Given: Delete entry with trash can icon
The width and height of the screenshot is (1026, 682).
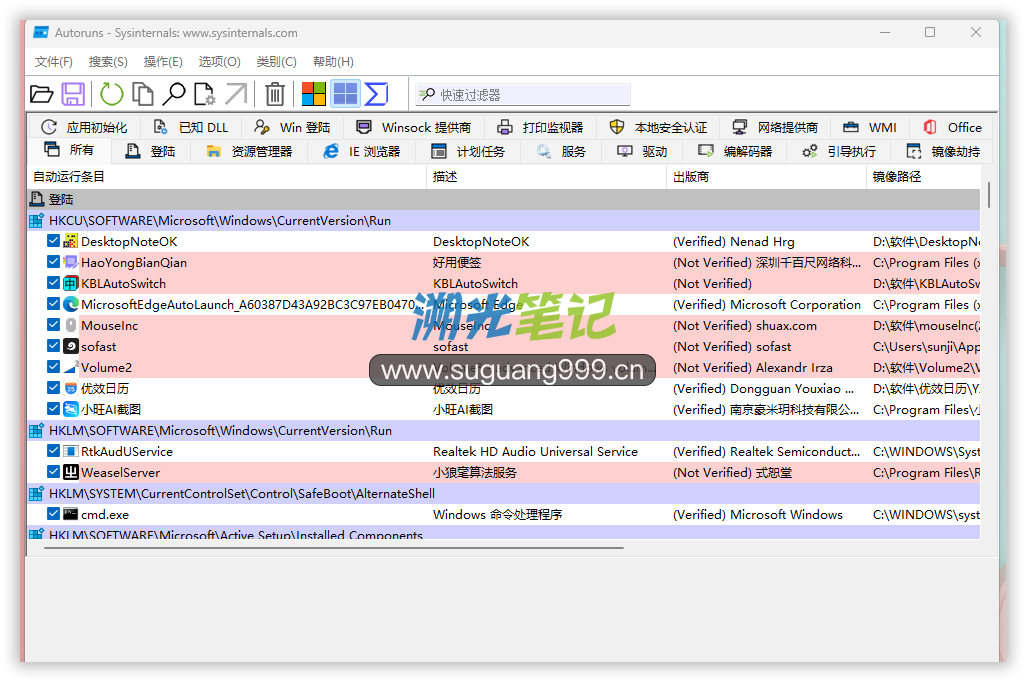Looking at the screenshot, I should coord(275,94).
